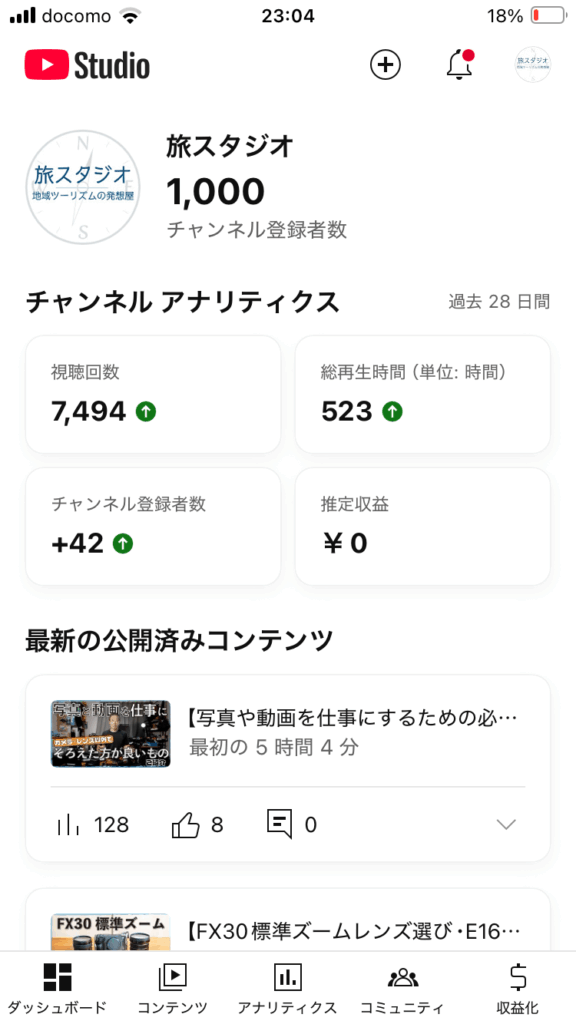Open チャンネル登録者数 +42 card
The image size is (576, 1024).
[x=153, y=526]
